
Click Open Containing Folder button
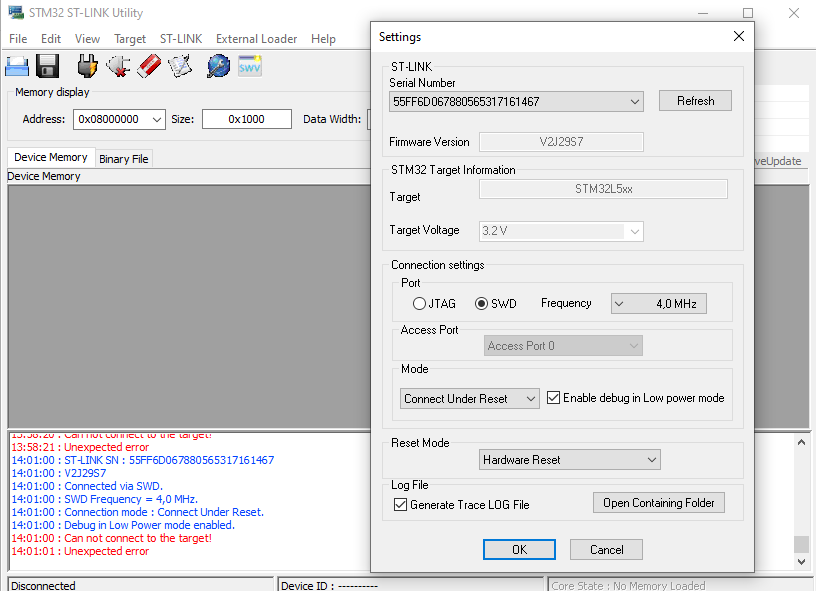tap(659, 503)
